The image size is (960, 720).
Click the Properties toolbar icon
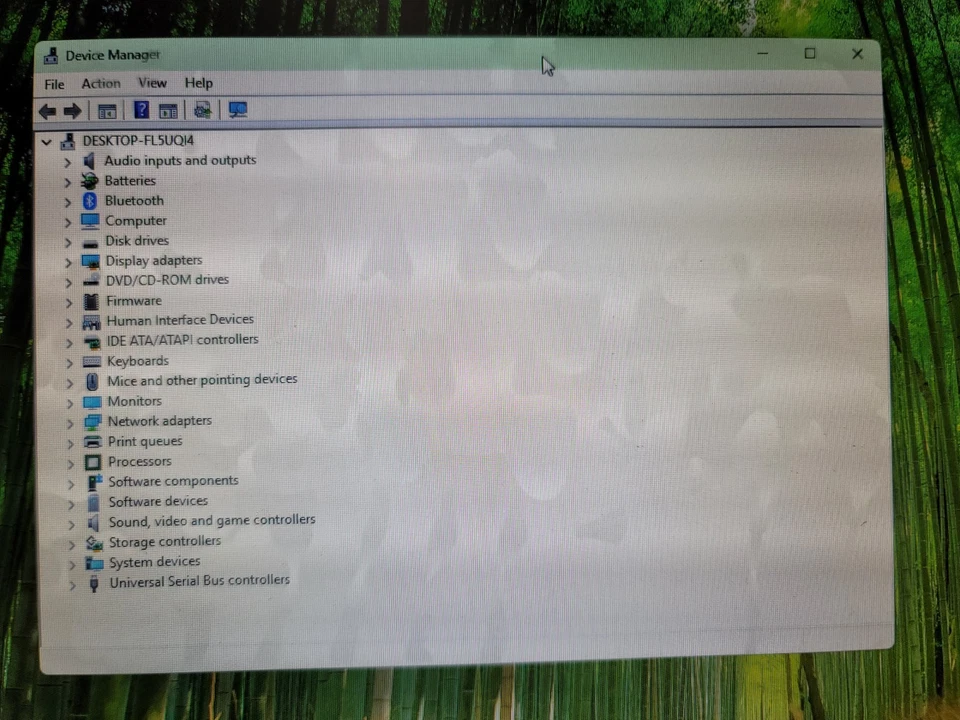[168, 110]
